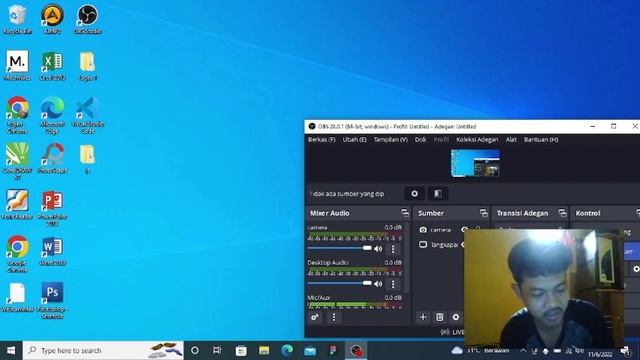This screenshot has width=640, height=360.
Task: Click the Mixer Audio panel scrollbar
Action: click(x=407, y=257)
